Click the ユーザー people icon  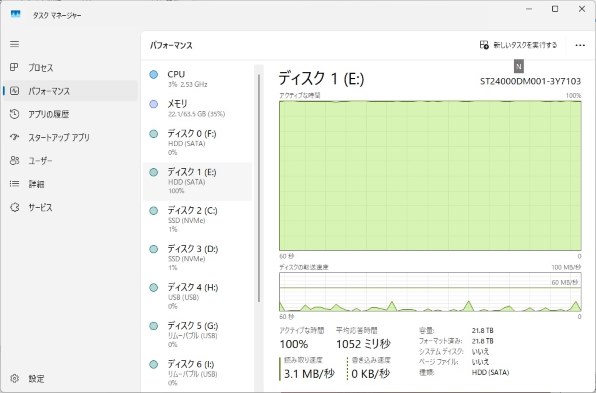(14, 160)
